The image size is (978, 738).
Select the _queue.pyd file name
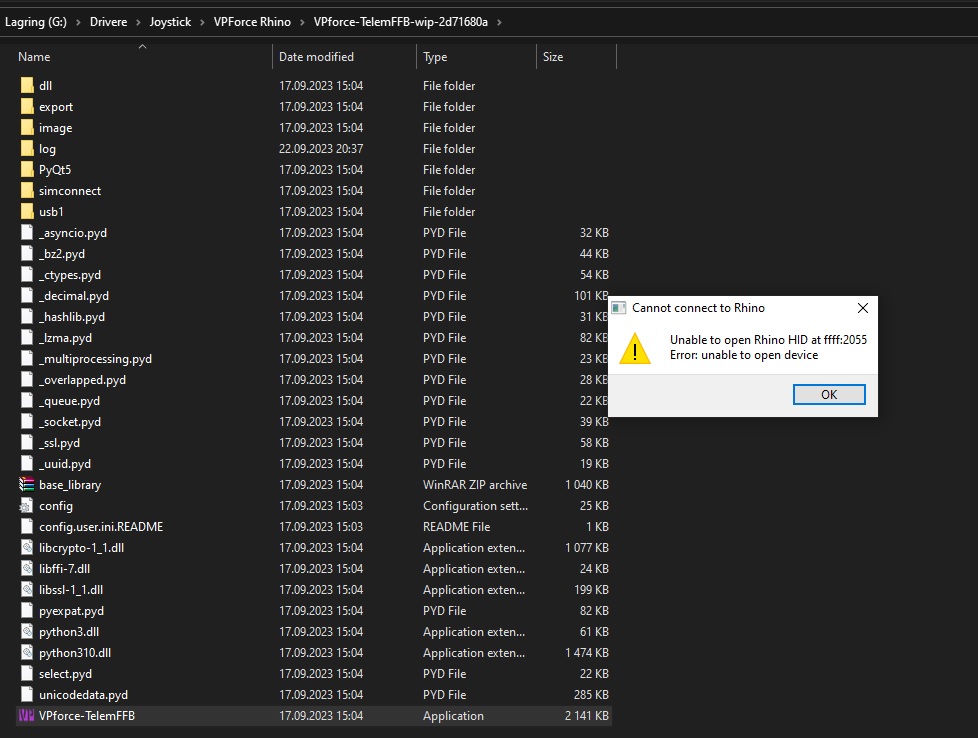[69, 401]
